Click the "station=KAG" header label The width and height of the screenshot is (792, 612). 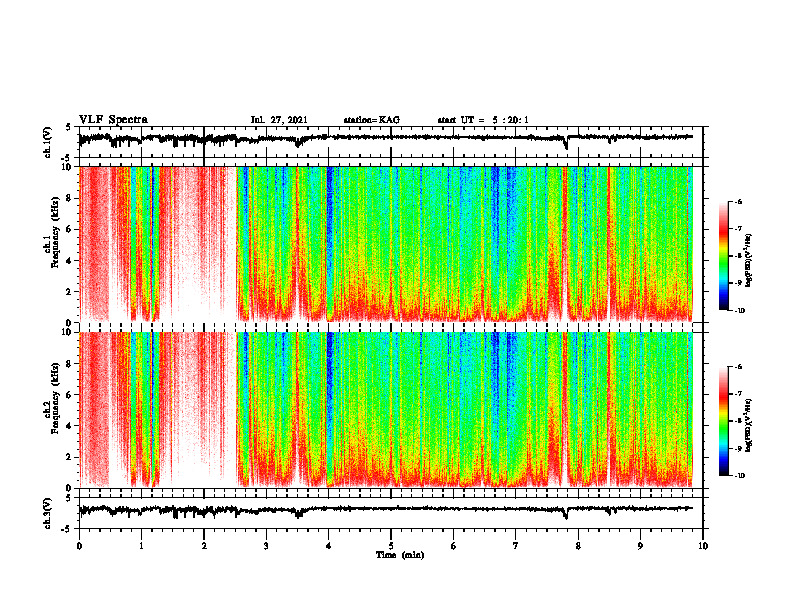coord(372,120)
